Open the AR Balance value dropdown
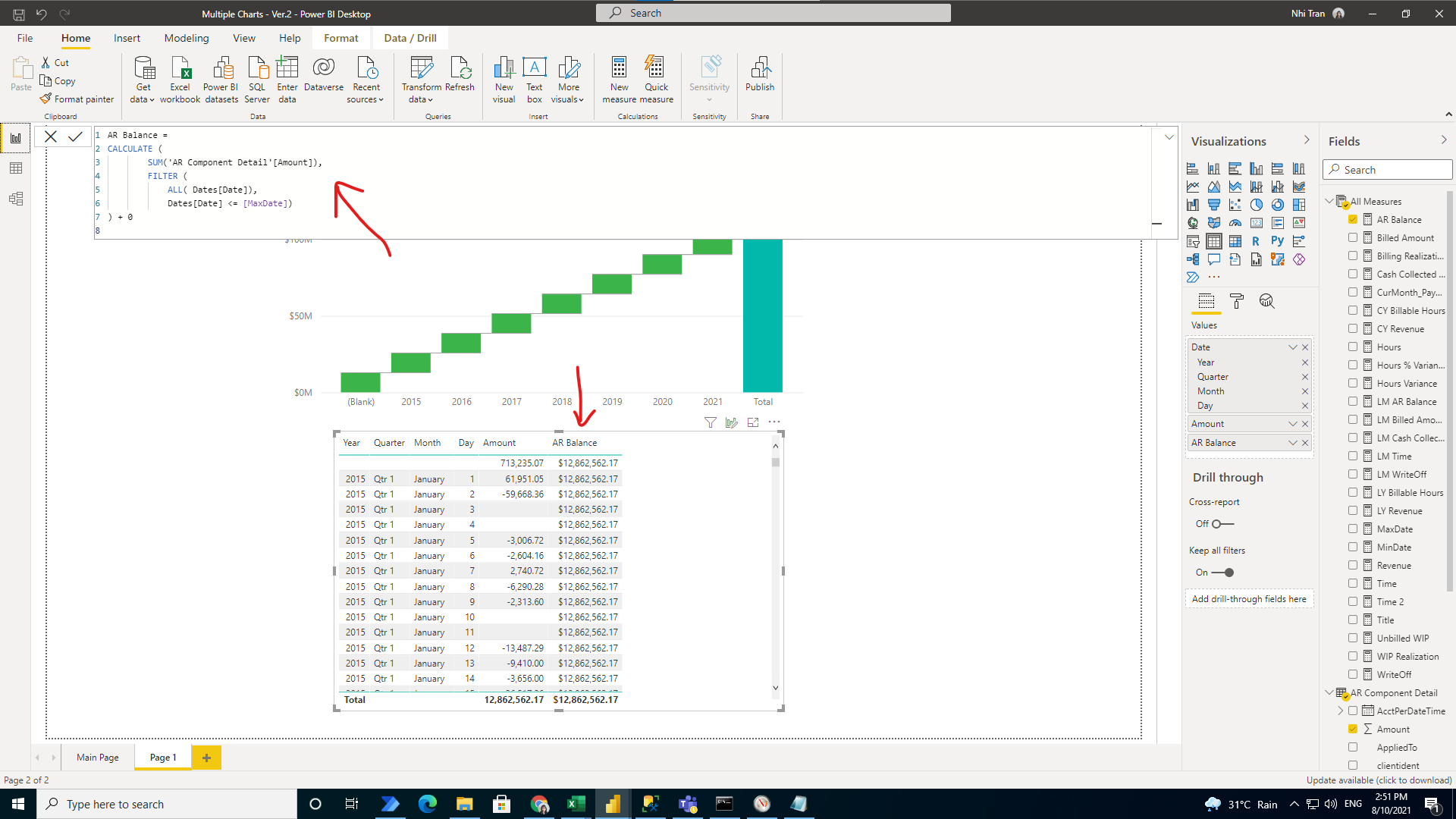Viewport: 1456px width, 819px height. tap(1293, 443)
